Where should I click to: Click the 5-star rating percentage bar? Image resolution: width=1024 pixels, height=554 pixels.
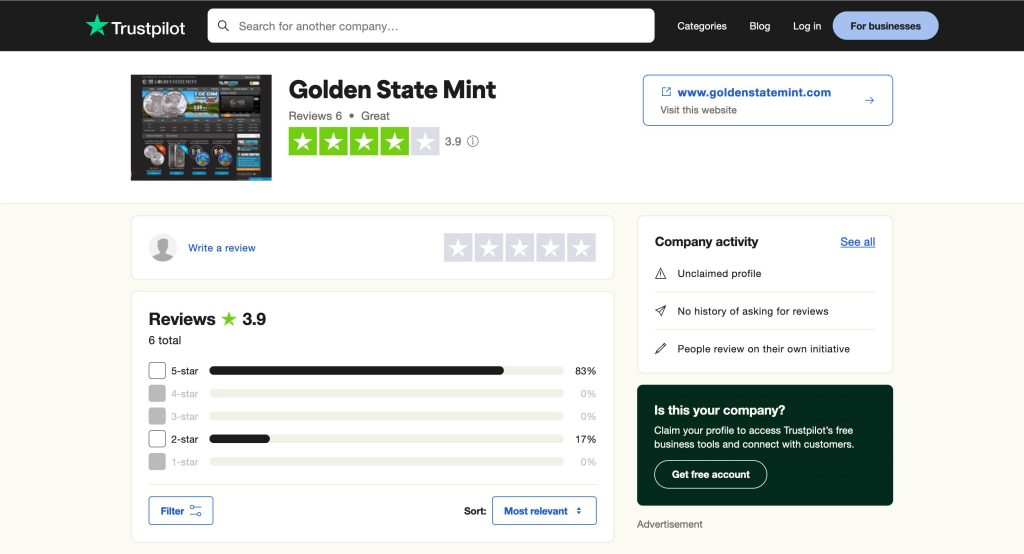tap(386, 371)
